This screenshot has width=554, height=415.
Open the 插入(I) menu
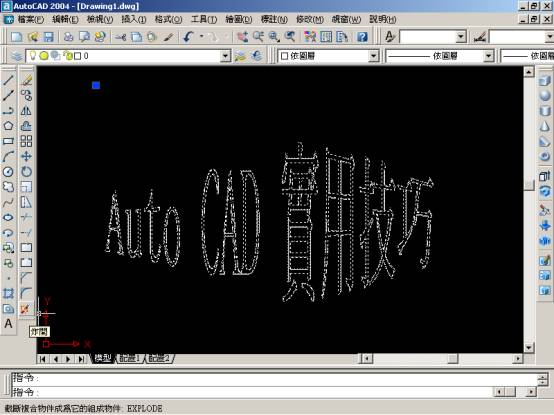pyautogui.click(x=134, y=19)
